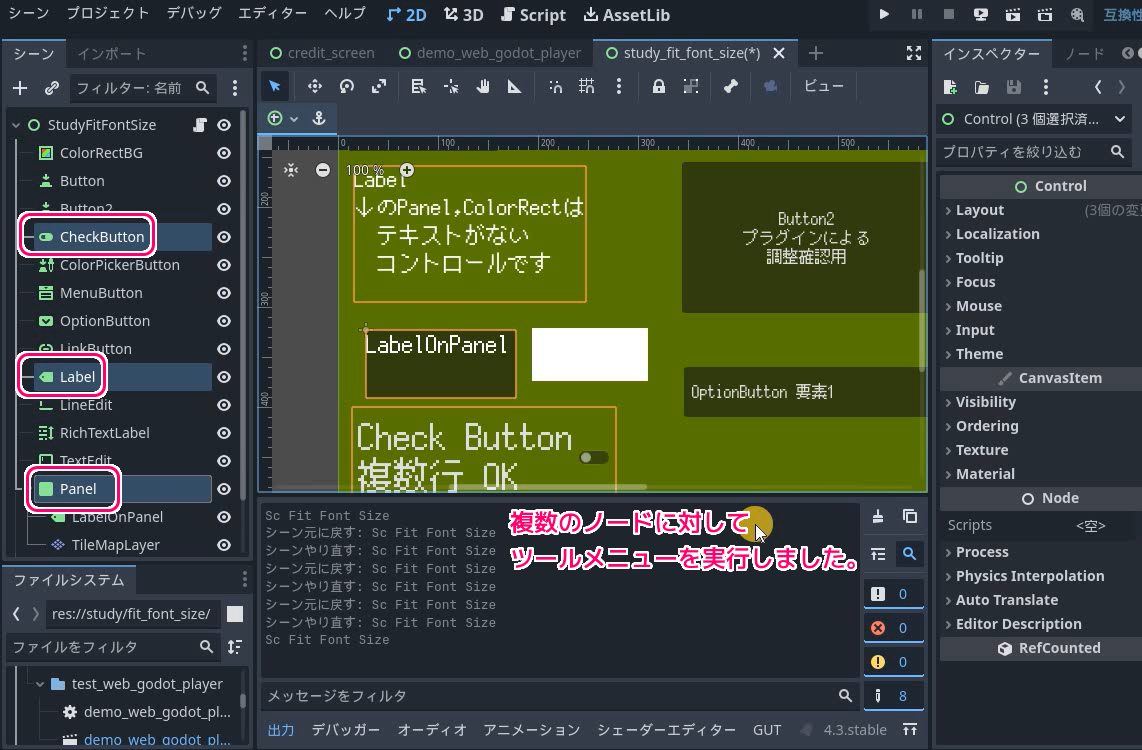The width and height of the screenshot is (1142, 750).
Task: Clear output log icon
Action: [878, 516]
